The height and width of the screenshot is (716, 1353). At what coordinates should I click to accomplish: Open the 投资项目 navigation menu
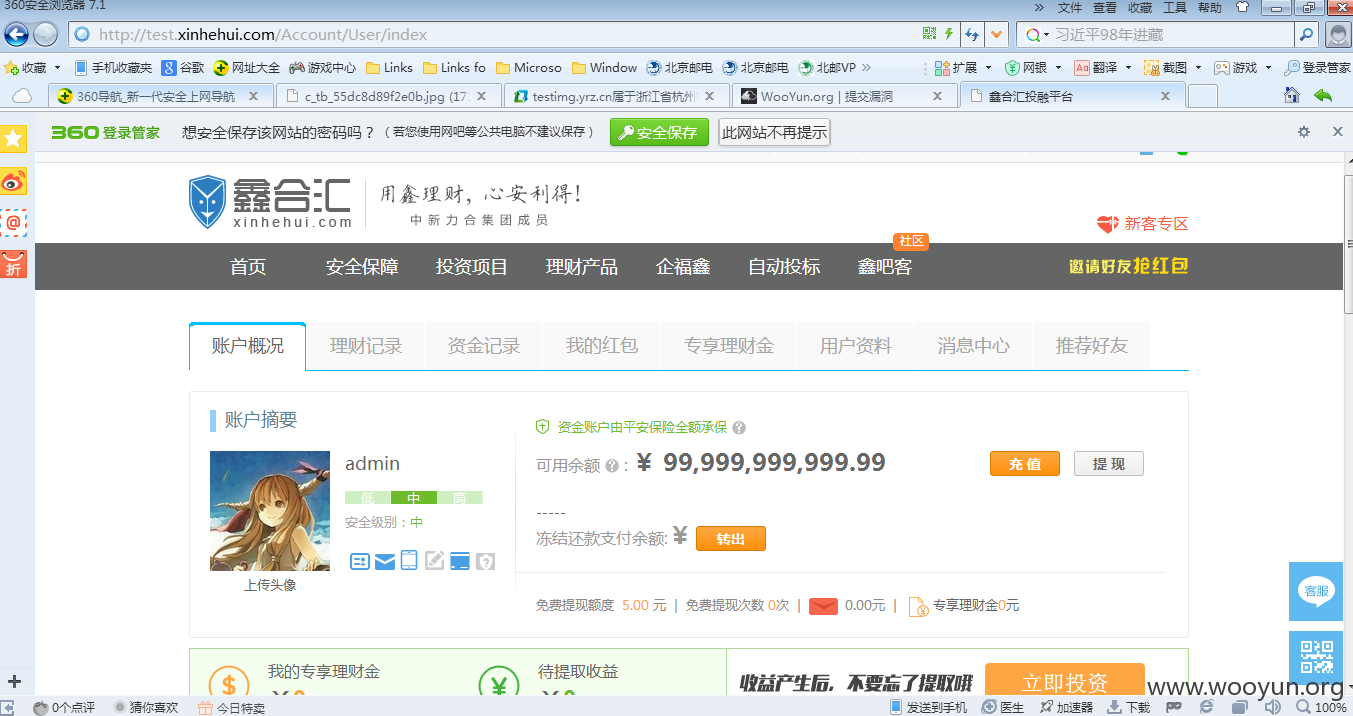tap(472, 267)
